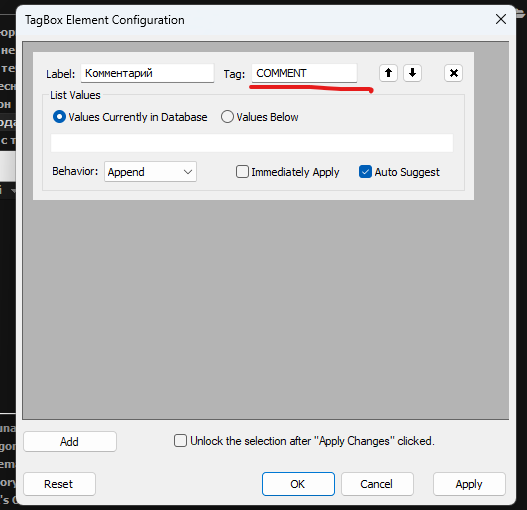527x510 pixels.
Task: Open the Behavior dropdown showing Append
Action: (x=150, y=172)
